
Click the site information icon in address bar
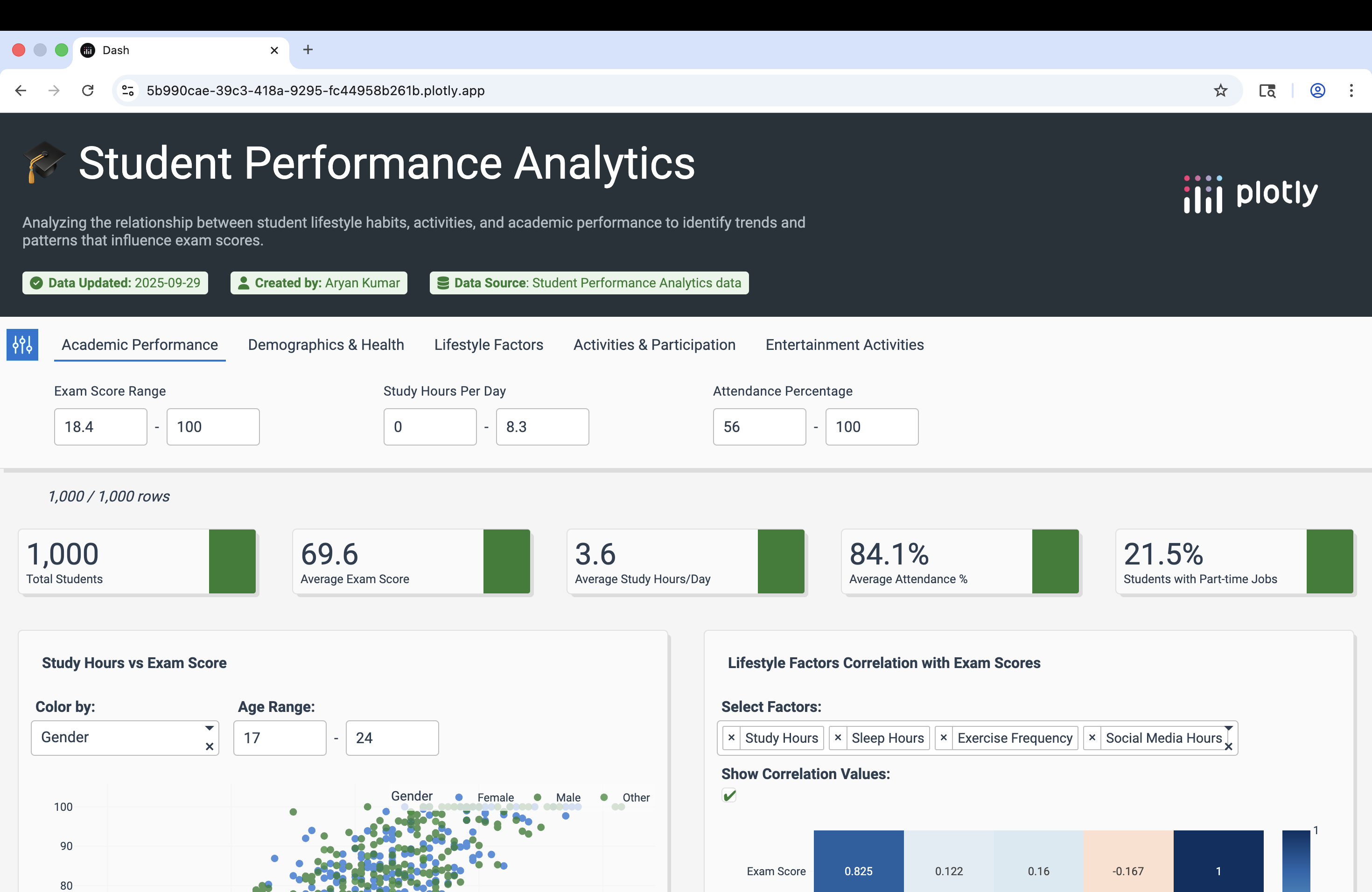tap(128, 91)
